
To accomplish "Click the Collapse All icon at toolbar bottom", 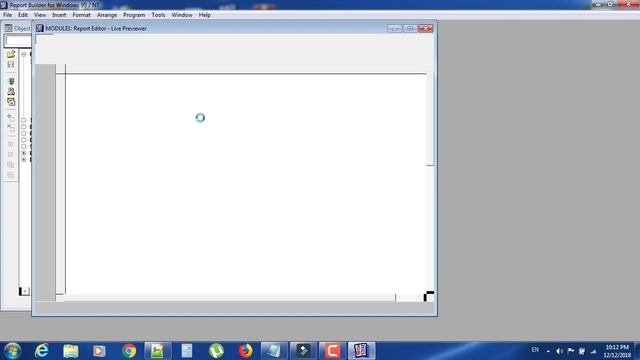I will coord(11,175).
